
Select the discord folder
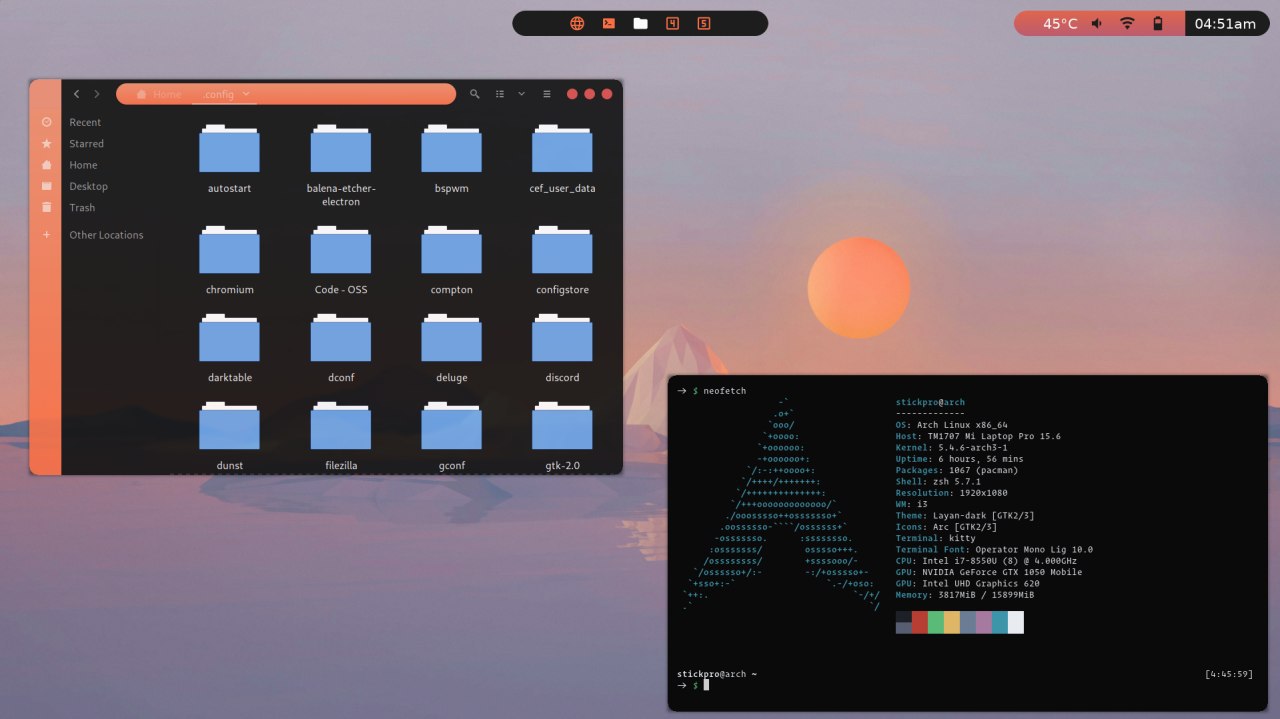[x=563, y=348]
